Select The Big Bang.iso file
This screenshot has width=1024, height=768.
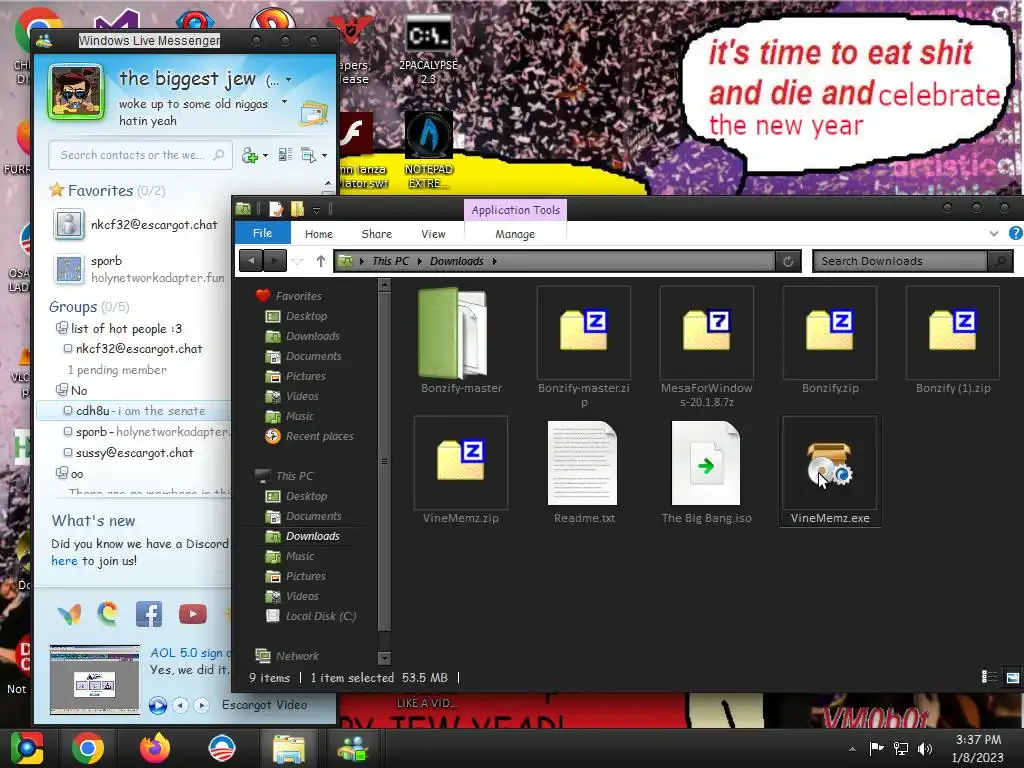point(706,472)
